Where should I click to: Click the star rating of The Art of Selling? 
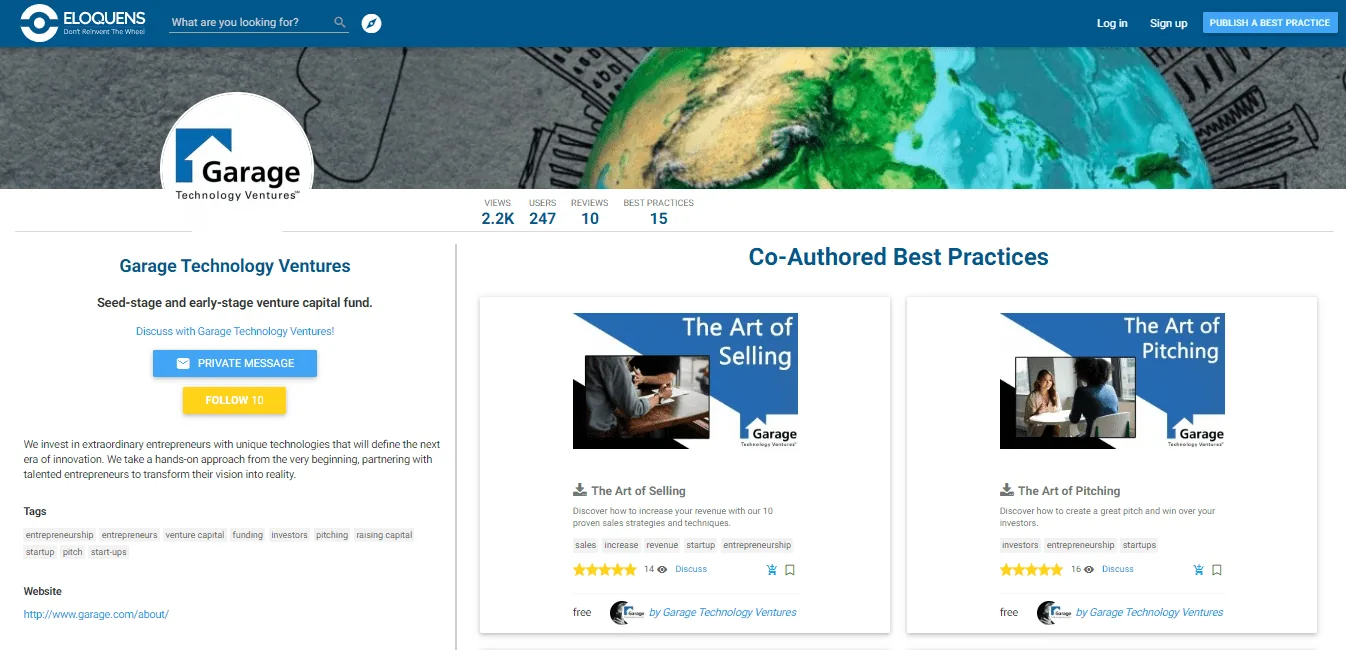click(x=605, y=570)
